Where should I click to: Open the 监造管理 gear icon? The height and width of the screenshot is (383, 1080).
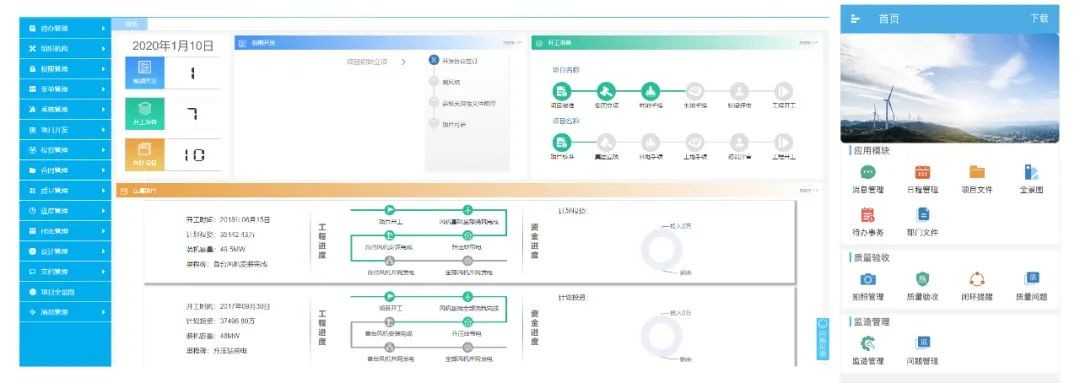[868, 343]
